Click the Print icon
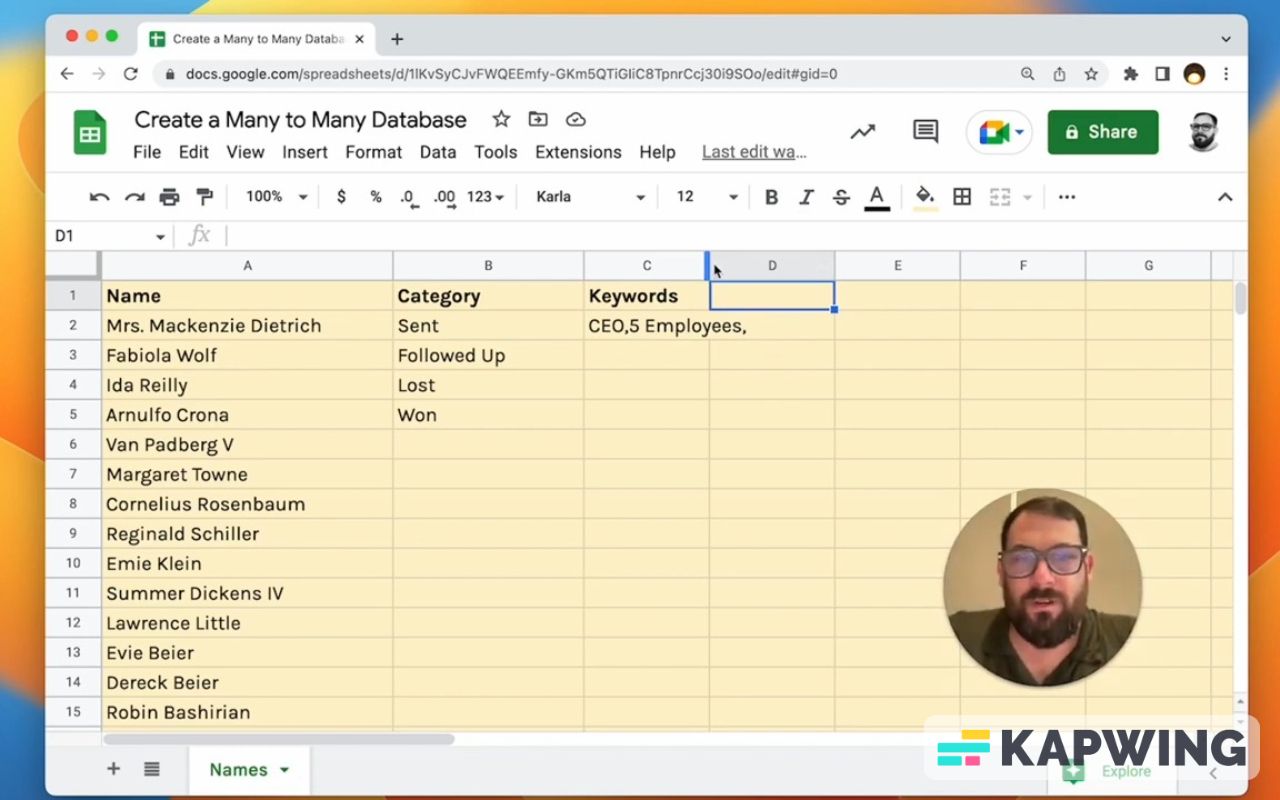1280x800 pixels. [x=169, y=197]
